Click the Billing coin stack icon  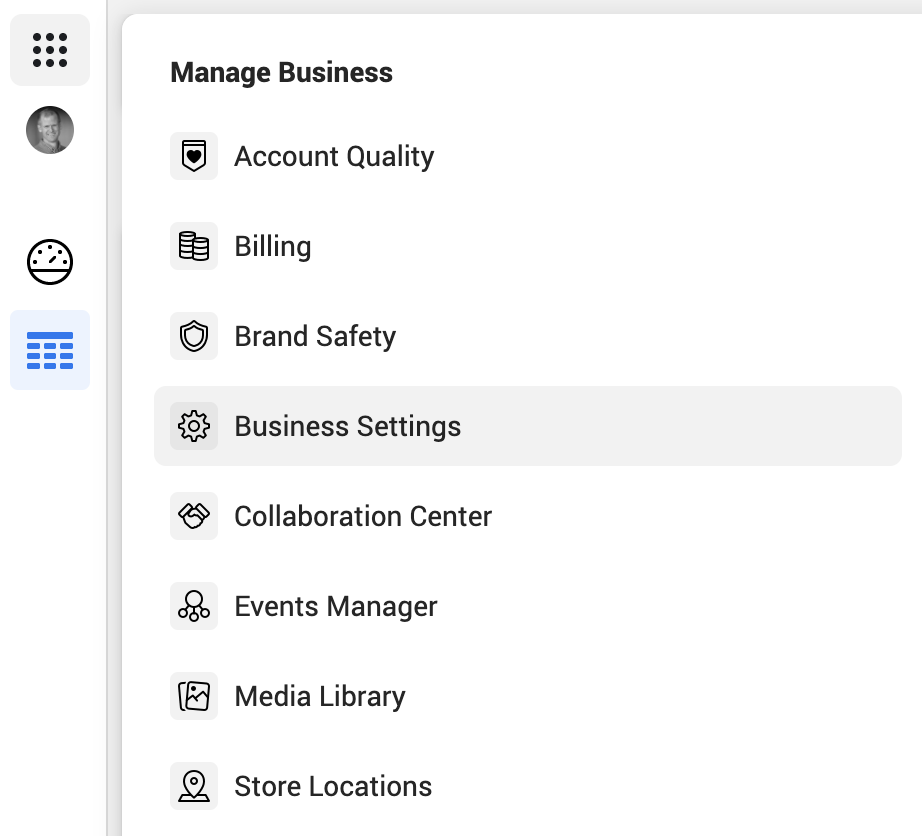[x=194, y=246]
